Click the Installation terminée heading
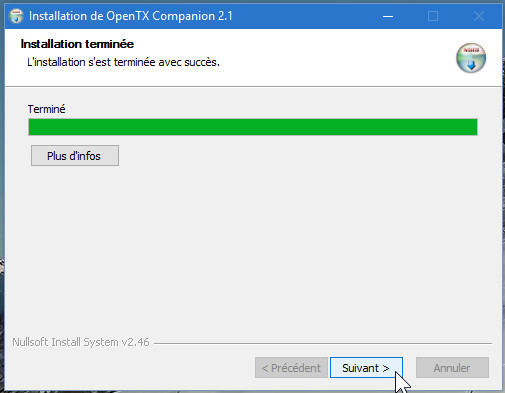The width and height of the screenshot is (505, 393). click(x=77, y=44)
